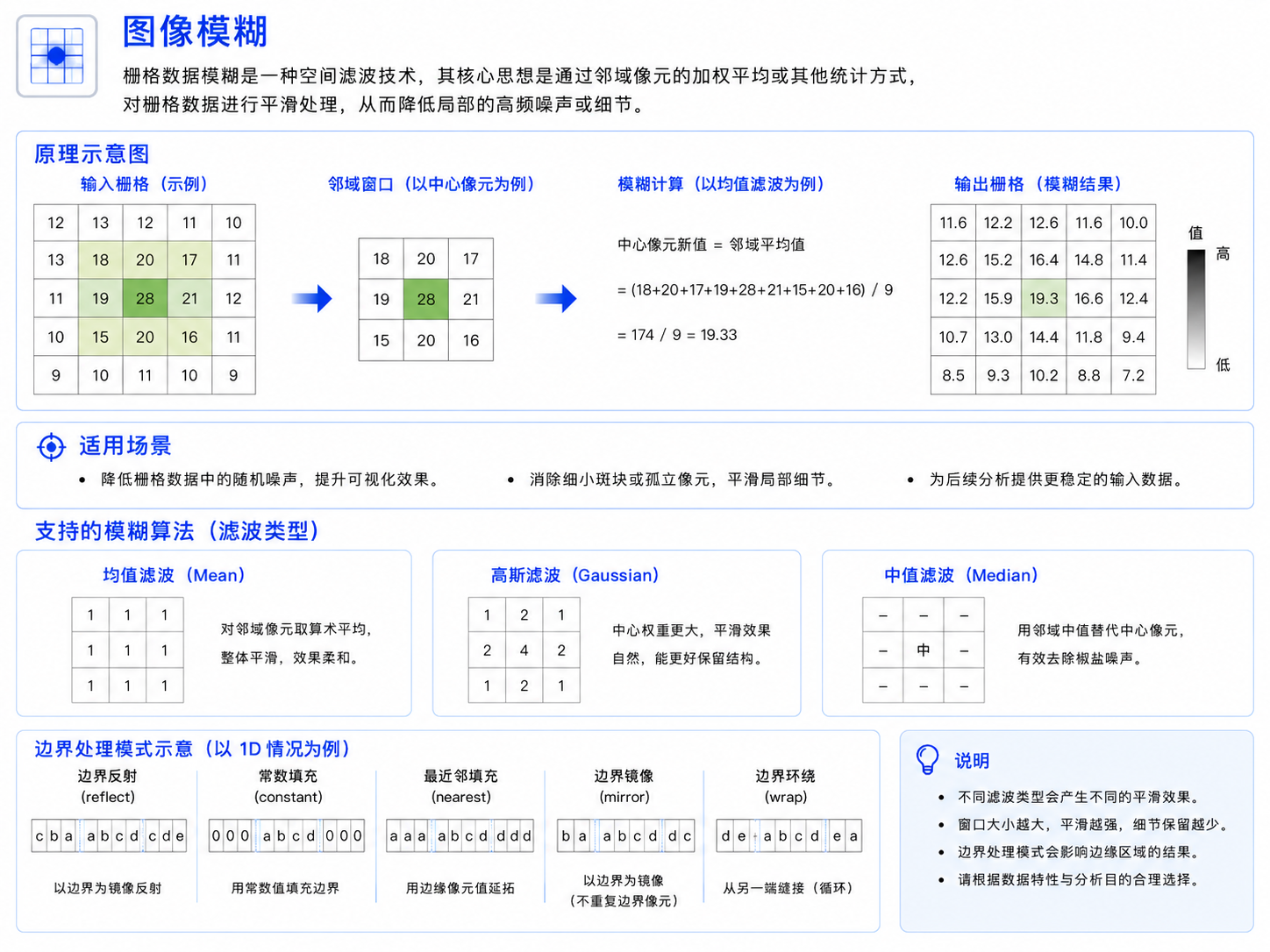
Task: Click the '0 0 0 a b c d 0 0 0' constant strip
Action: [287, 836]
